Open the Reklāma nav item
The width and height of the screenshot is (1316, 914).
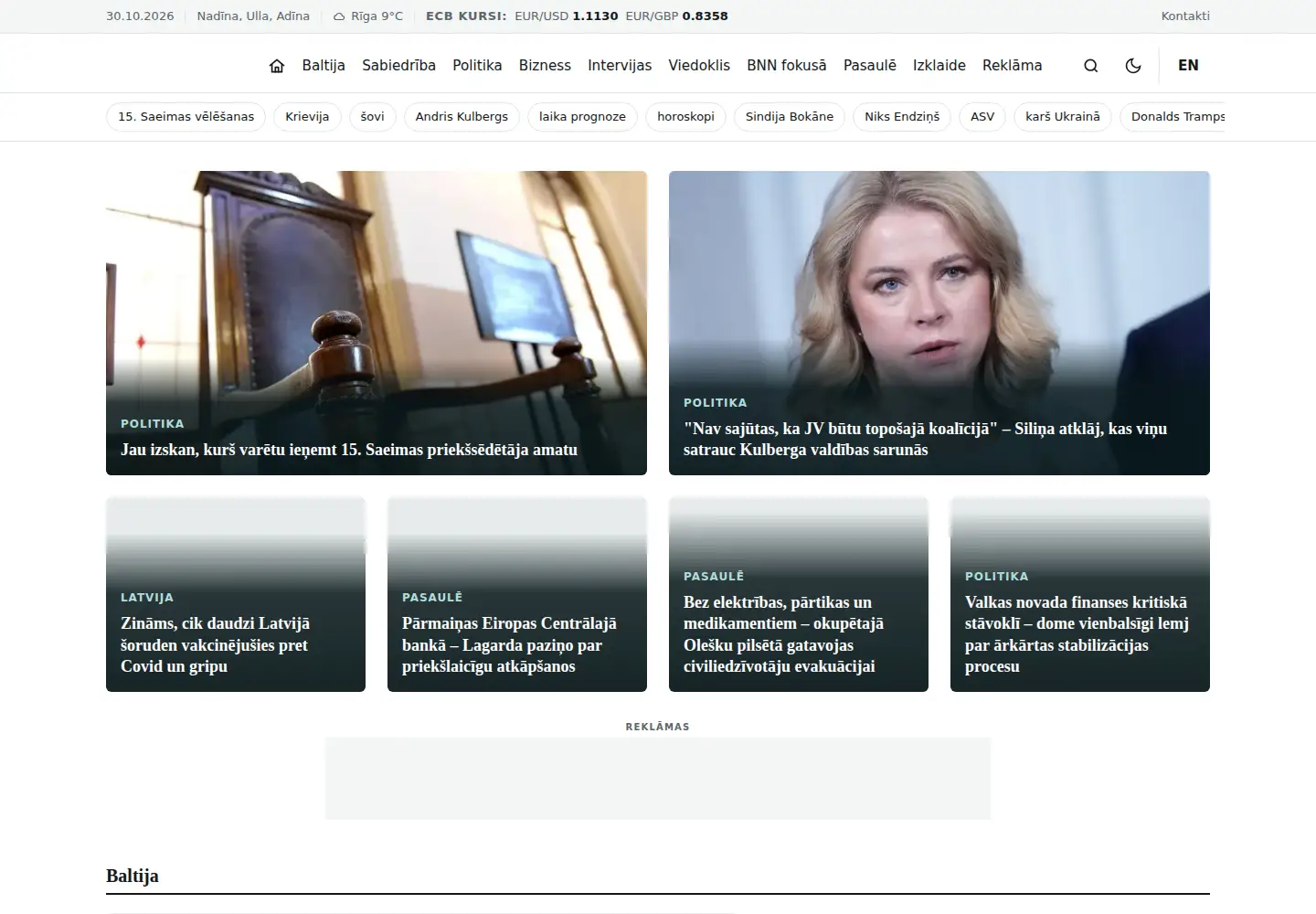(1012, 66)
